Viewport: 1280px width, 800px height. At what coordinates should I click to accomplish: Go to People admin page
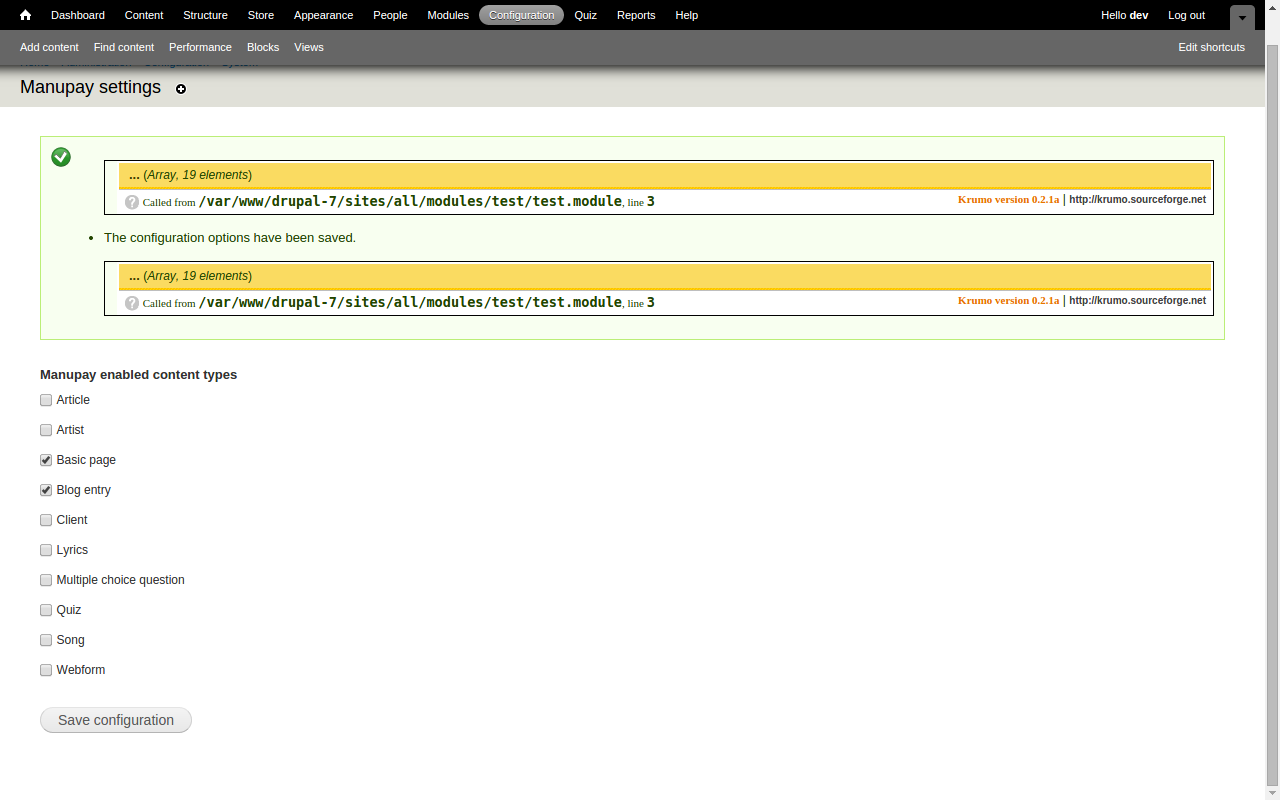[x=390, y=15]
